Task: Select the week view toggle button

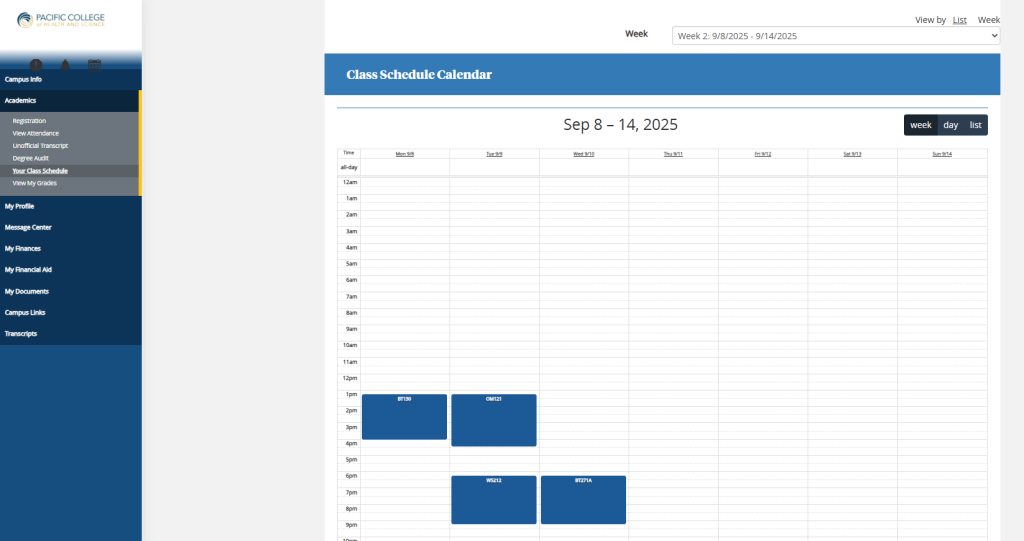Action: 921,125
